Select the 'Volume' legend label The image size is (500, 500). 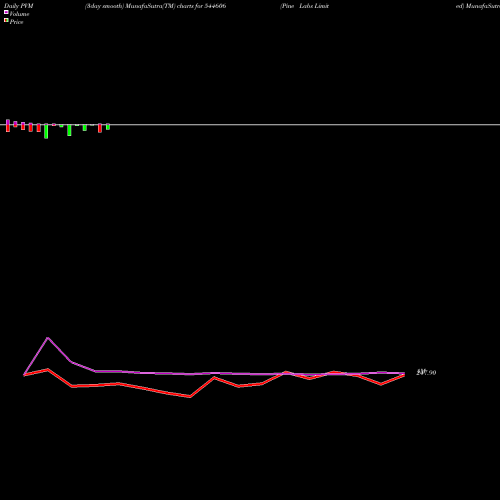click(x=19, y=14)
